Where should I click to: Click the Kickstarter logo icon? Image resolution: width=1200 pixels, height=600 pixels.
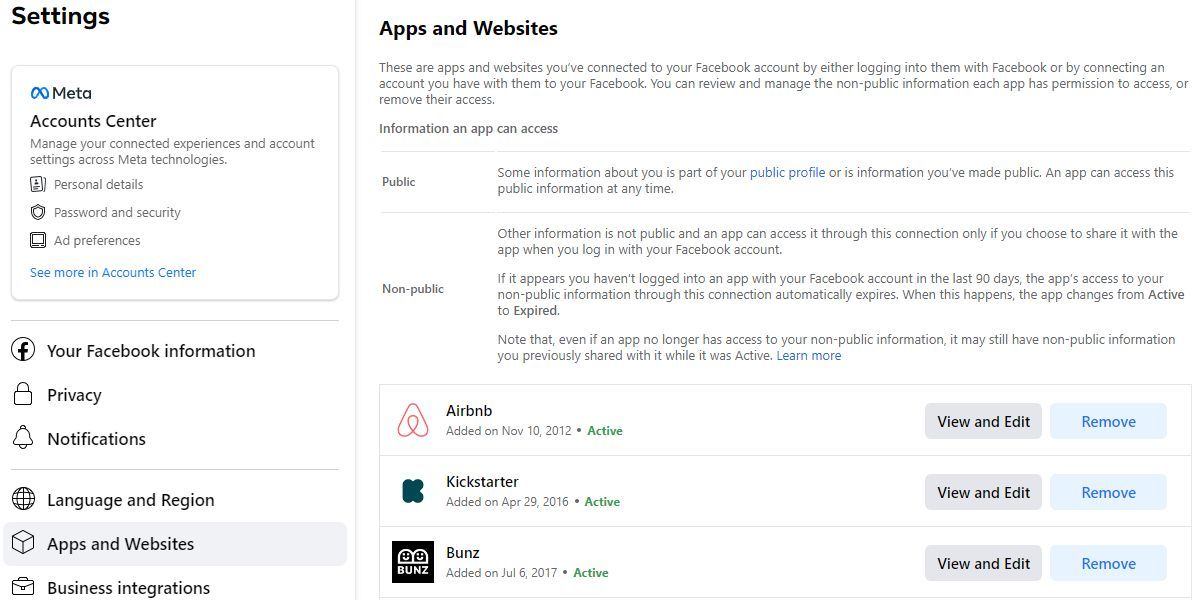(413, 490)
